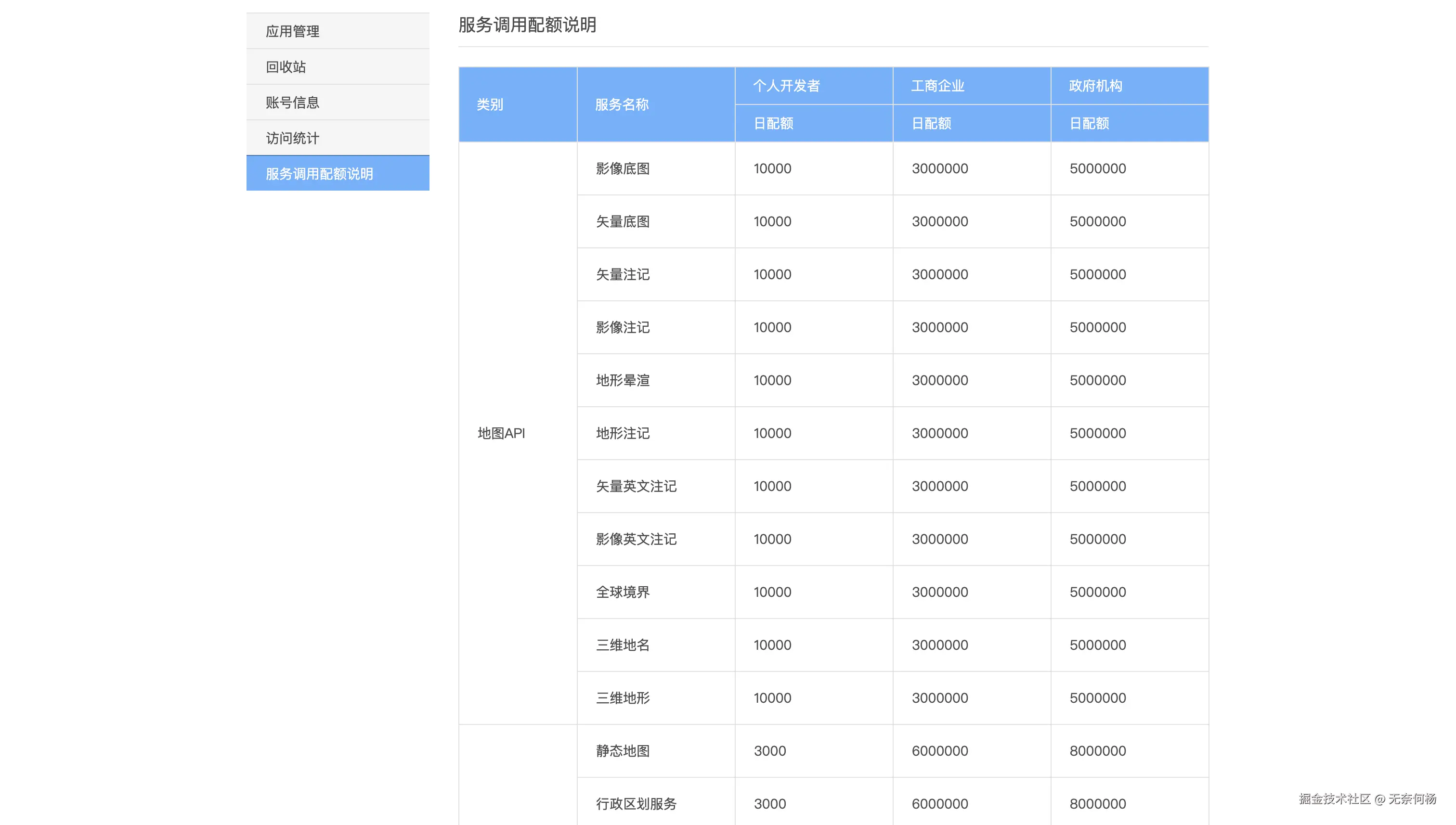Image resolution: width=1456 pixels, height=825 pixels.
Task: Select 回收站 in the sidebar
Action: 286,67
